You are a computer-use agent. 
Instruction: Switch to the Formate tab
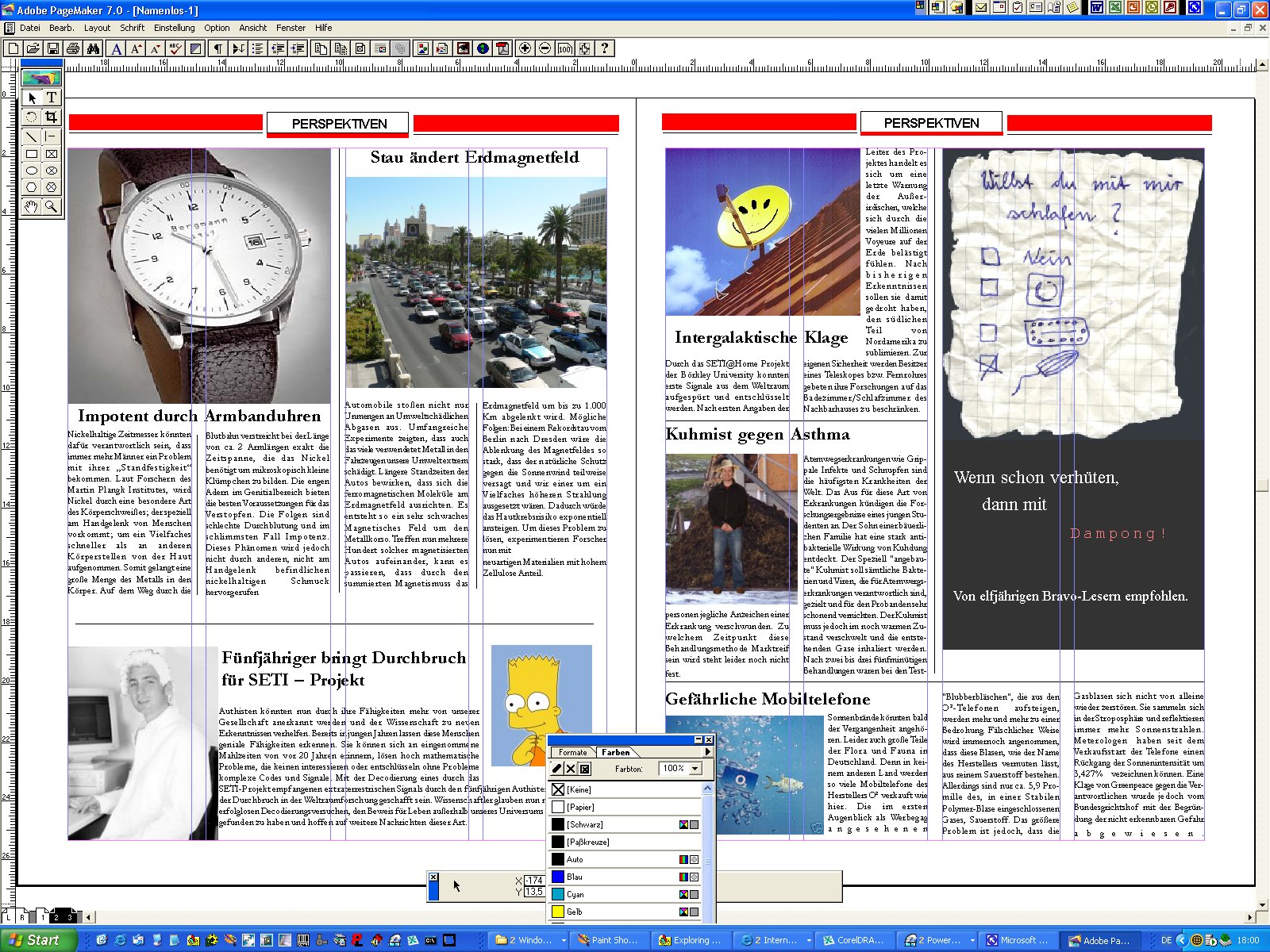point(572,752)
